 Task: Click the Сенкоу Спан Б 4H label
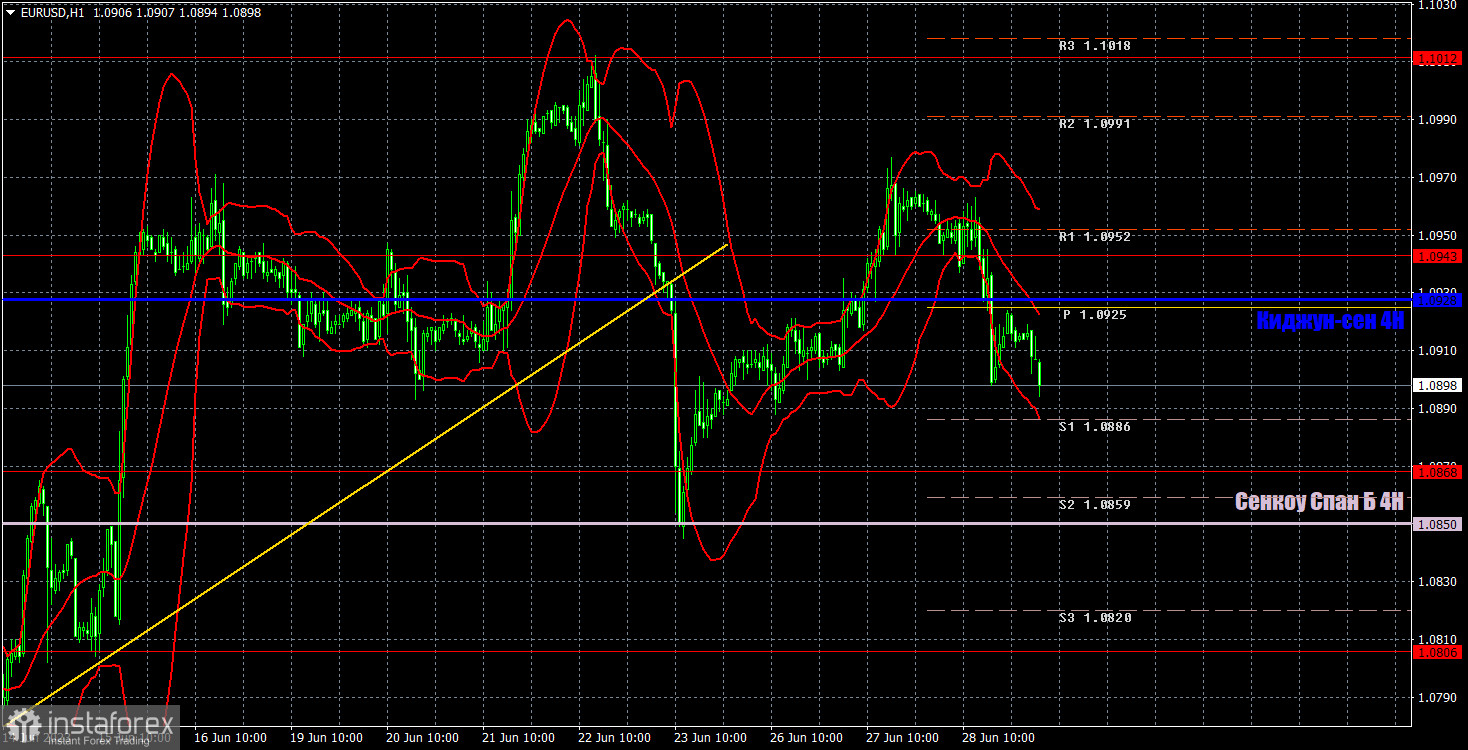(1319, 502)
